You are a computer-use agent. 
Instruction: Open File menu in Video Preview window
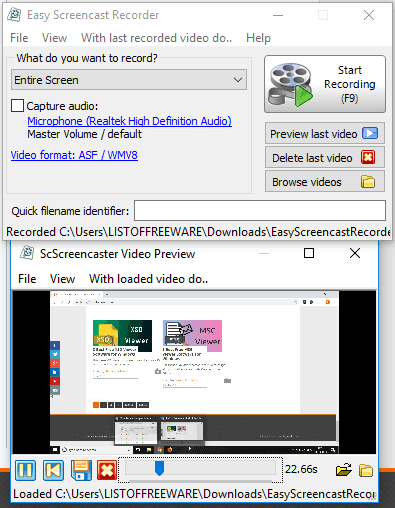tap(27, 279)
